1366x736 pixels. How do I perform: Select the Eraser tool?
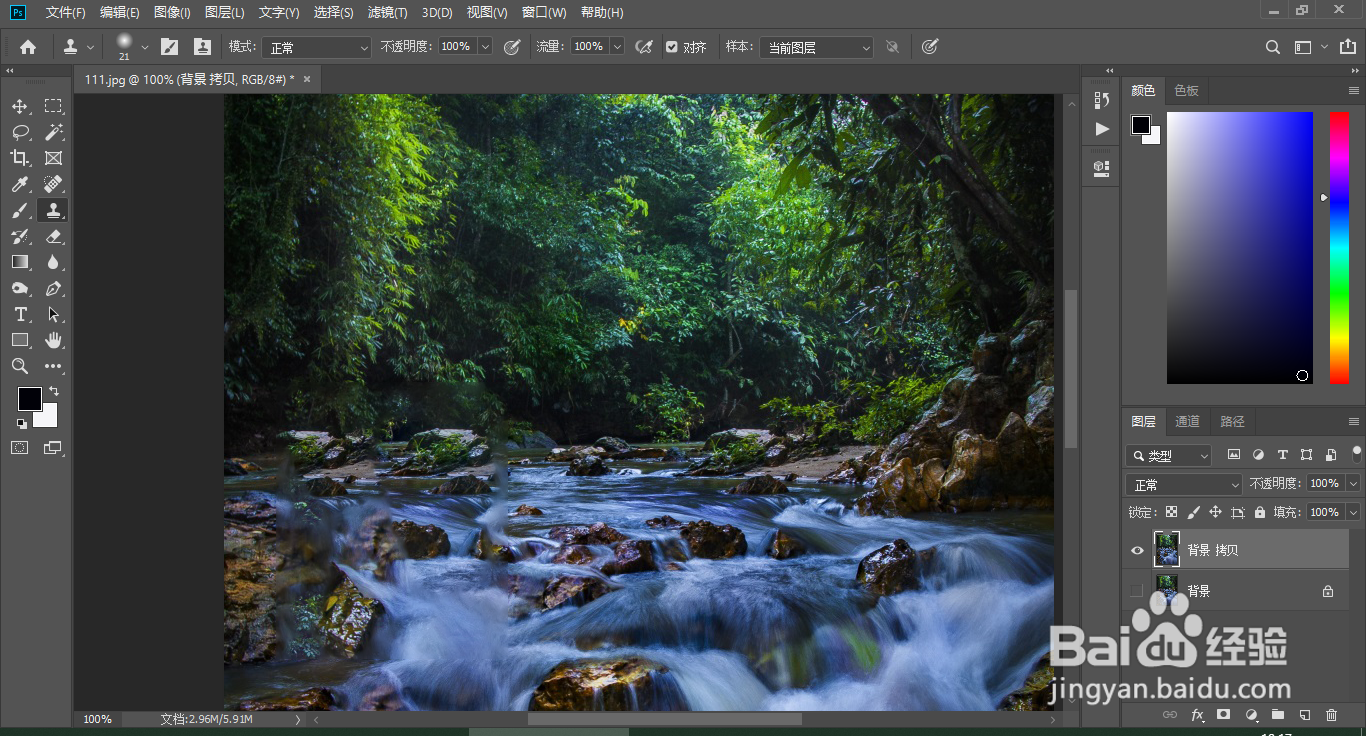53,236
